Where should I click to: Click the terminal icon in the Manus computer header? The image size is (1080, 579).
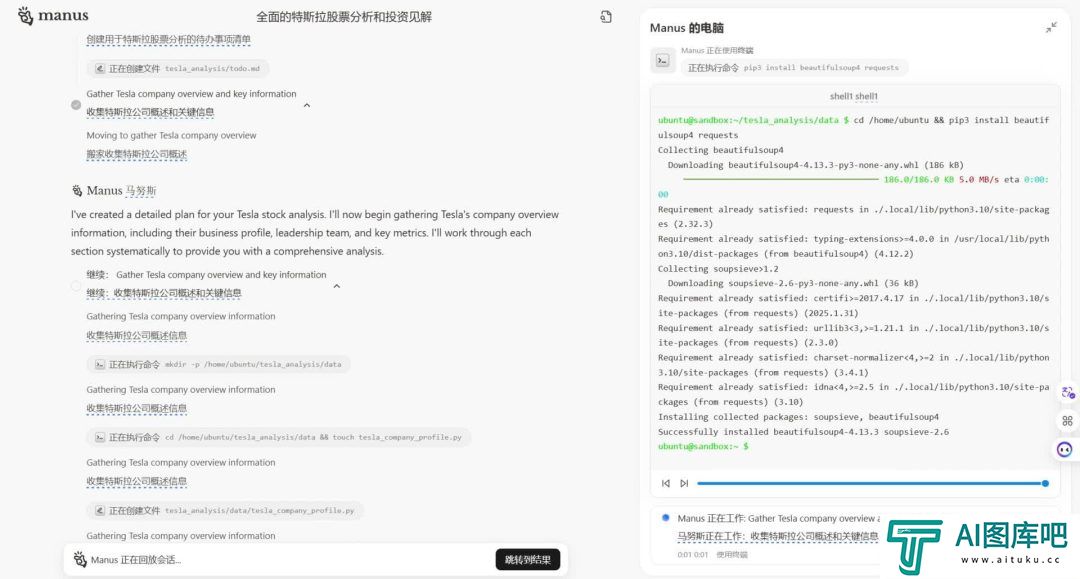663,61
